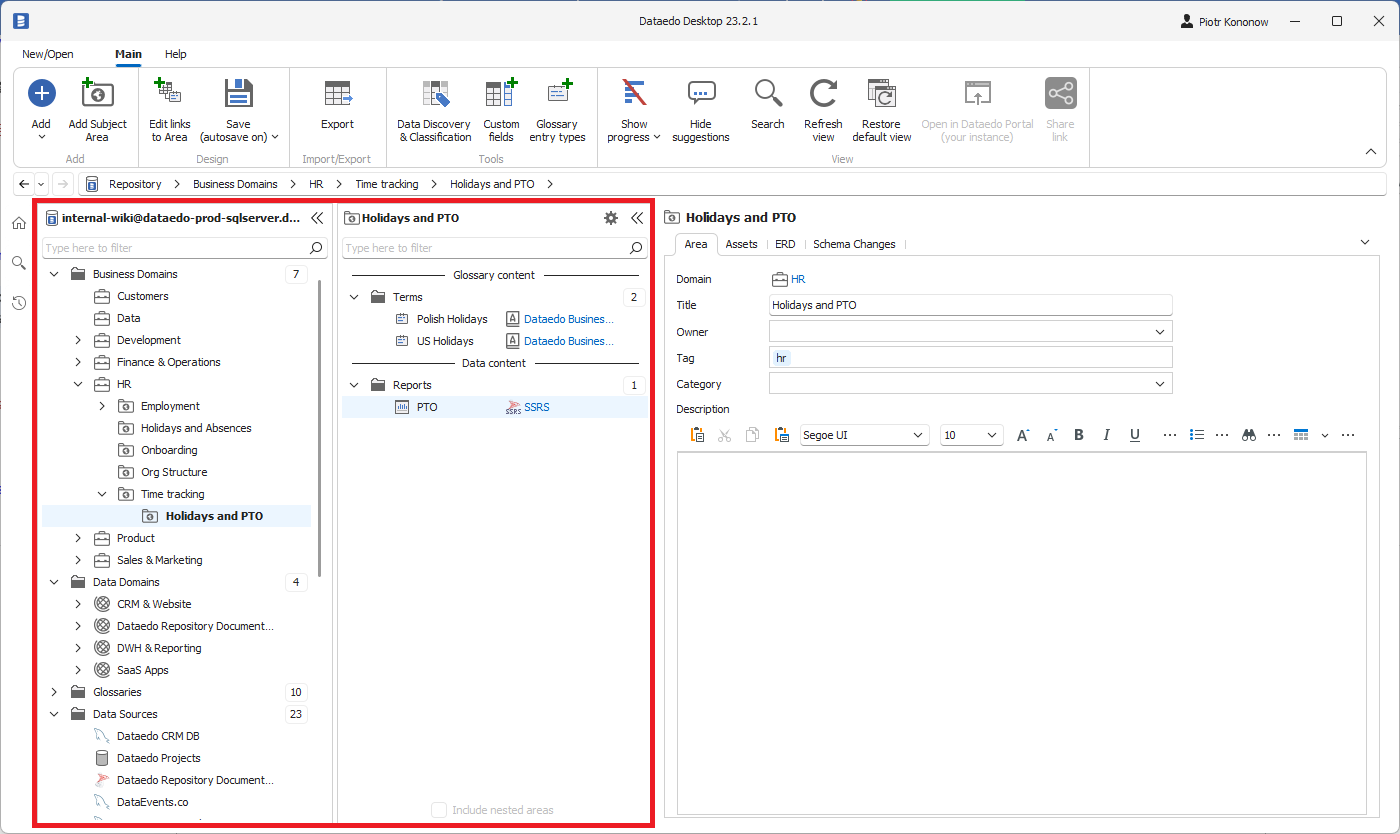Collapse the Holidays and PTO middle panel
Viewport: 1400px width, 834px height.
pyautogui.click(x=636, y=218)
